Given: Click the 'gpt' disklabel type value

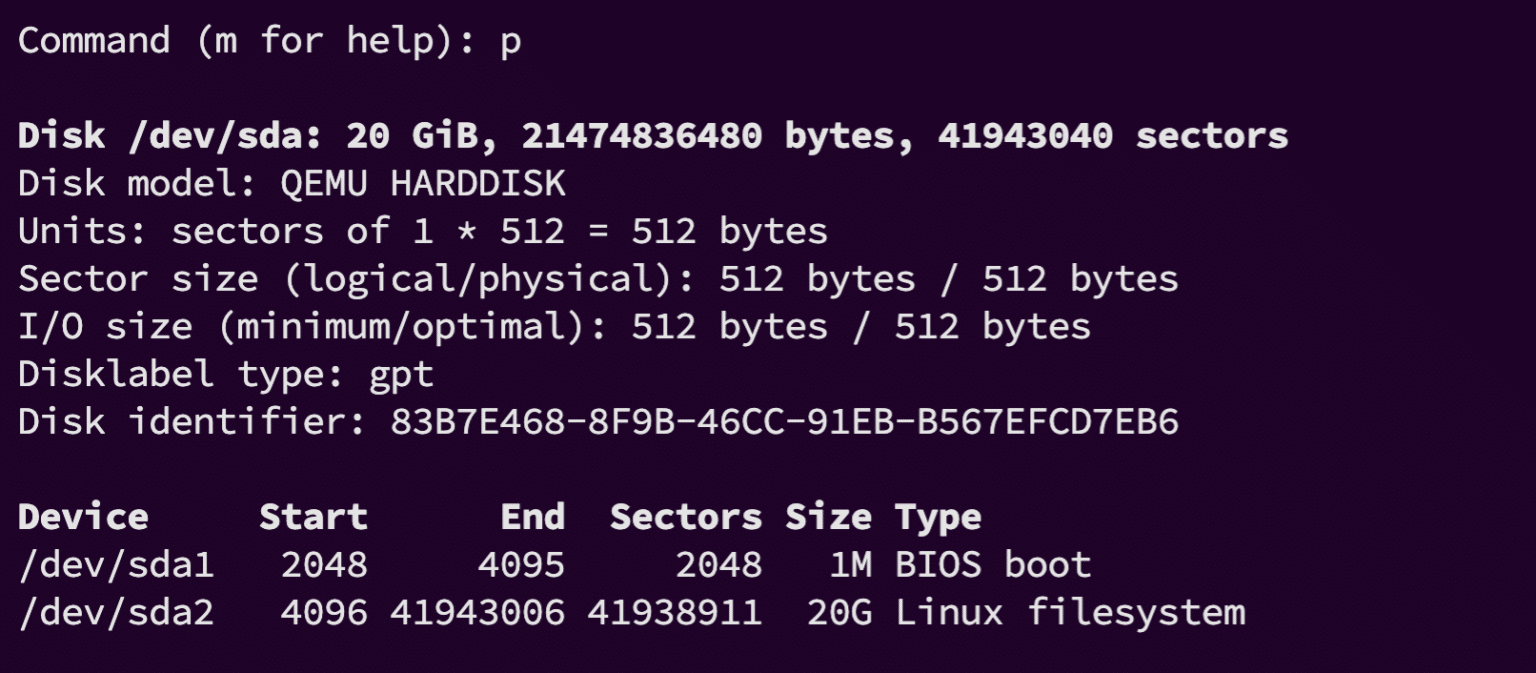Looking at the screenshot, I should (401, 375).
